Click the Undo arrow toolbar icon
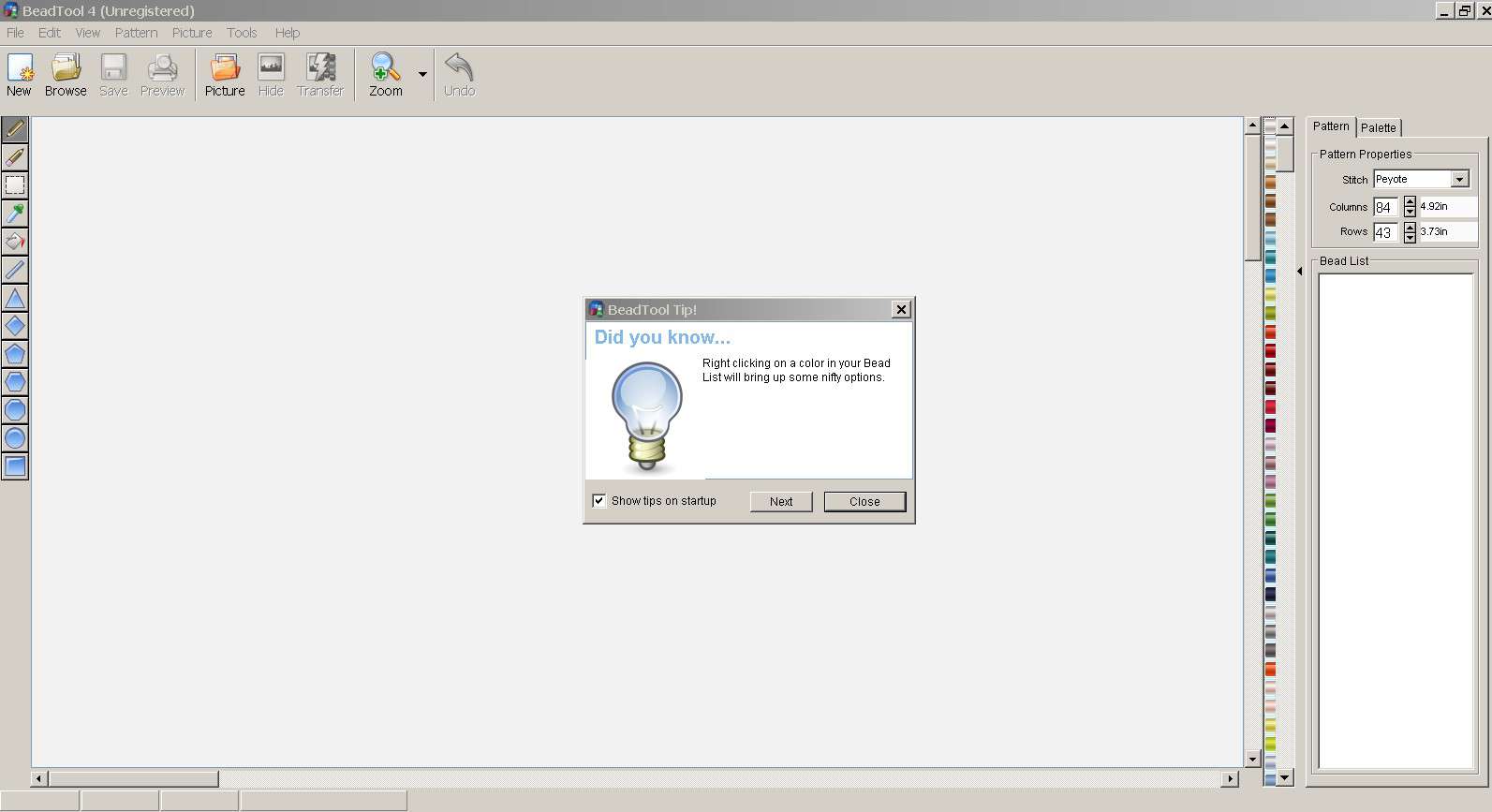Screen dimensions: 1492x812 pyautogui.click(x=459, y=75)
